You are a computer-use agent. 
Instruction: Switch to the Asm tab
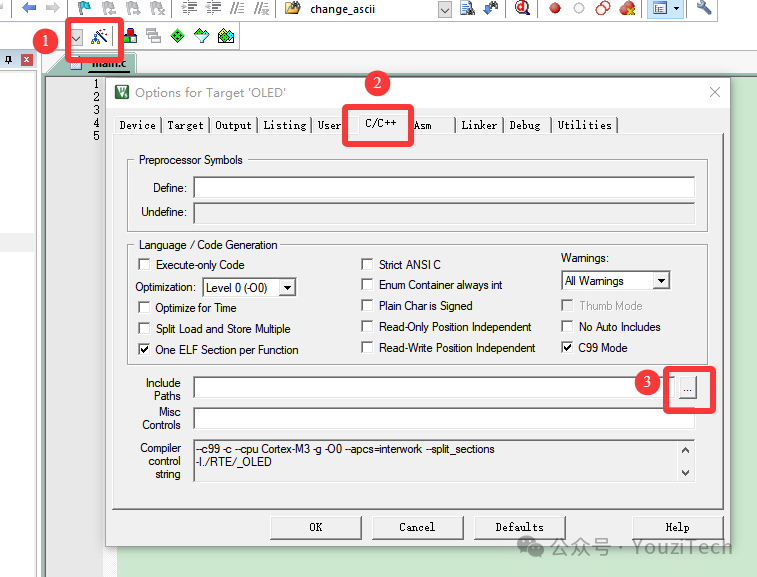click(423, 126)
